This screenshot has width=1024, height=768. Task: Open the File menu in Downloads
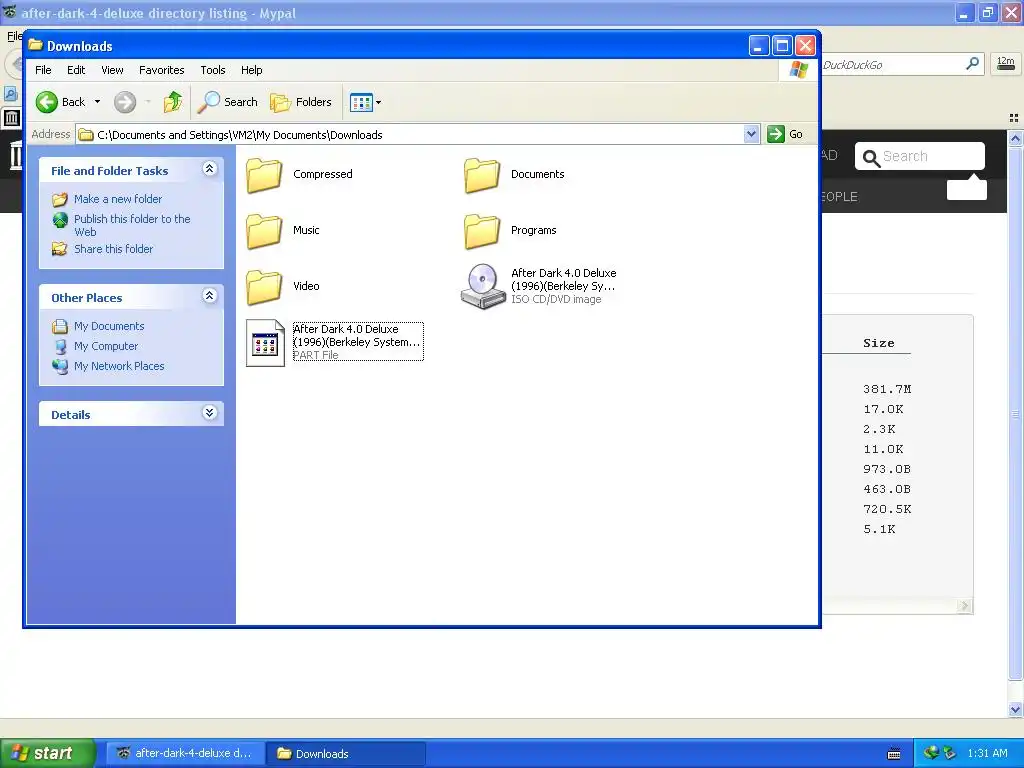click(x=43, y=70)
